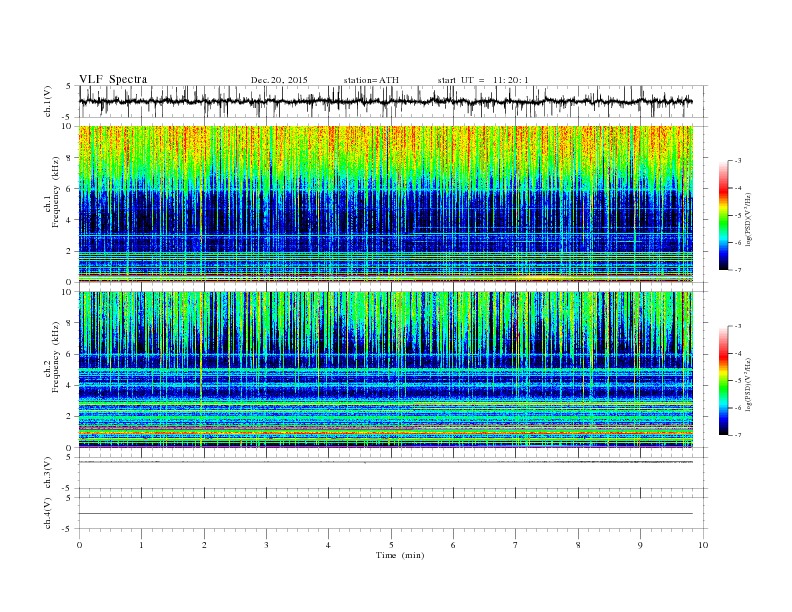Screen dimensions: 792x612
Task: Click the ch.1 spectrogram color bar
Action: tap(723, 215)
